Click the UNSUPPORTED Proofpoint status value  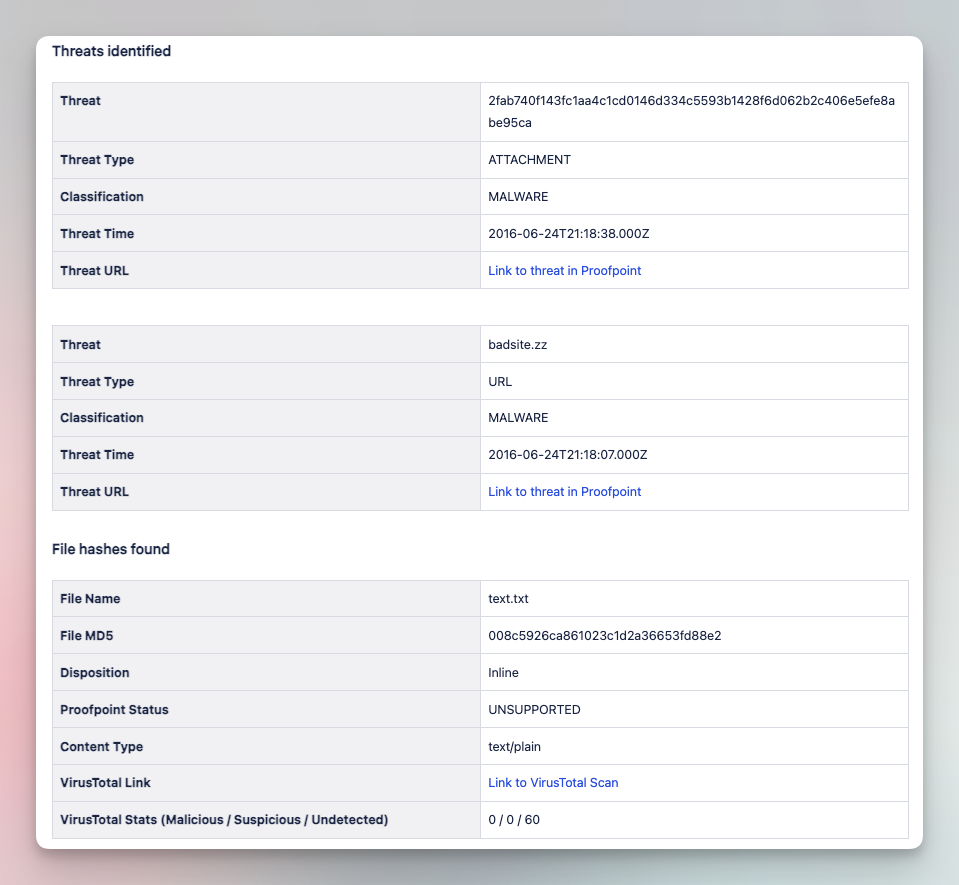(534, 709)
